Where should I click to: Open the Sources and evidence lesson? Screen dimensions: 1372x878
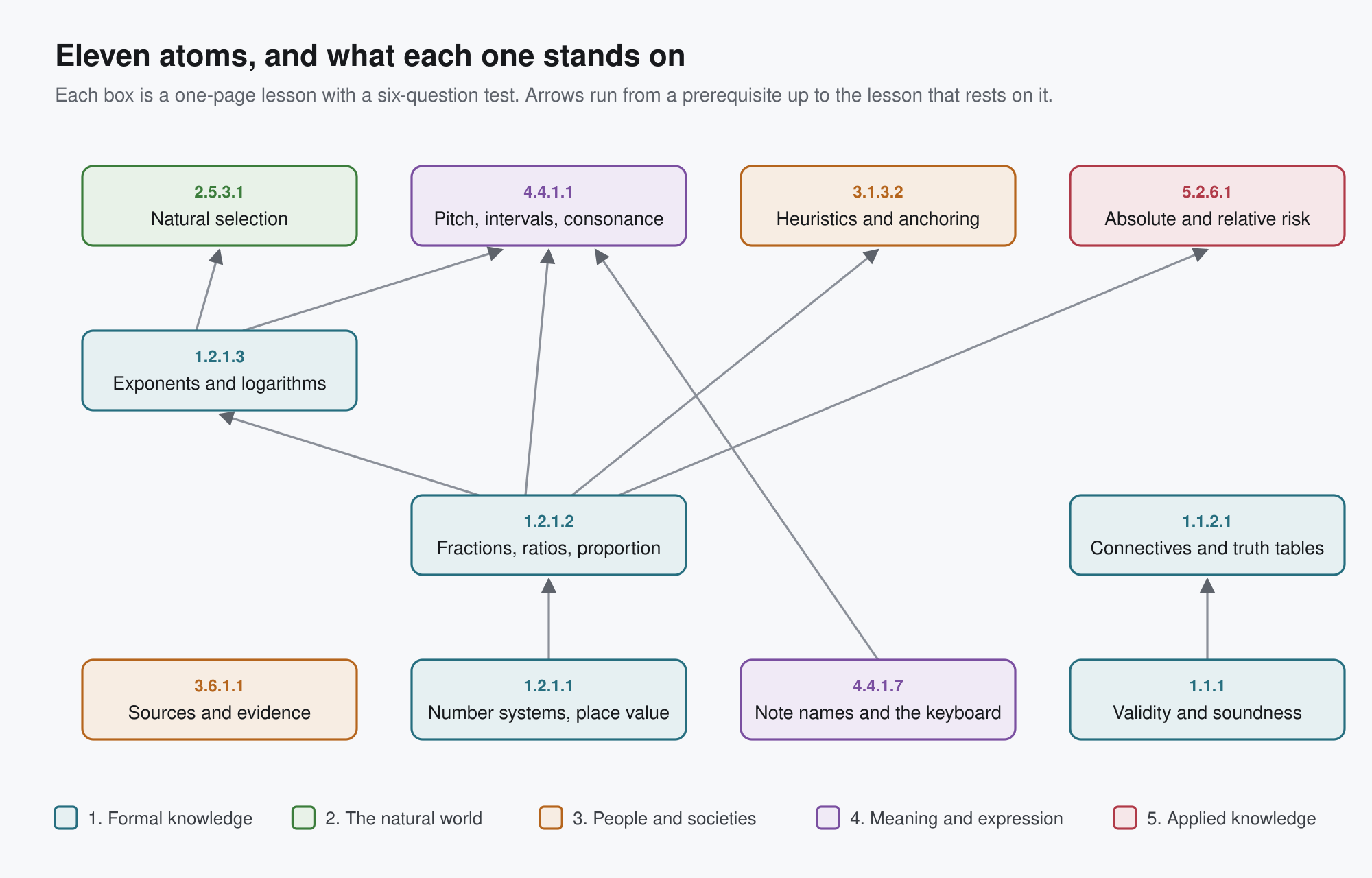click(220, 700)
